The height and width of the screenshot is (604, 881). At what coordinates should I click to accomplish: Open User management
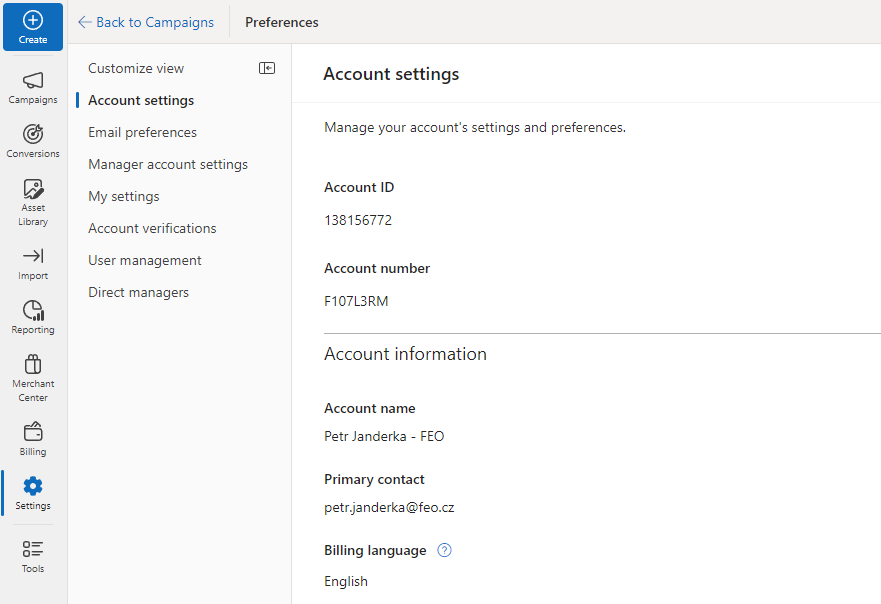(x=144, y=260)
